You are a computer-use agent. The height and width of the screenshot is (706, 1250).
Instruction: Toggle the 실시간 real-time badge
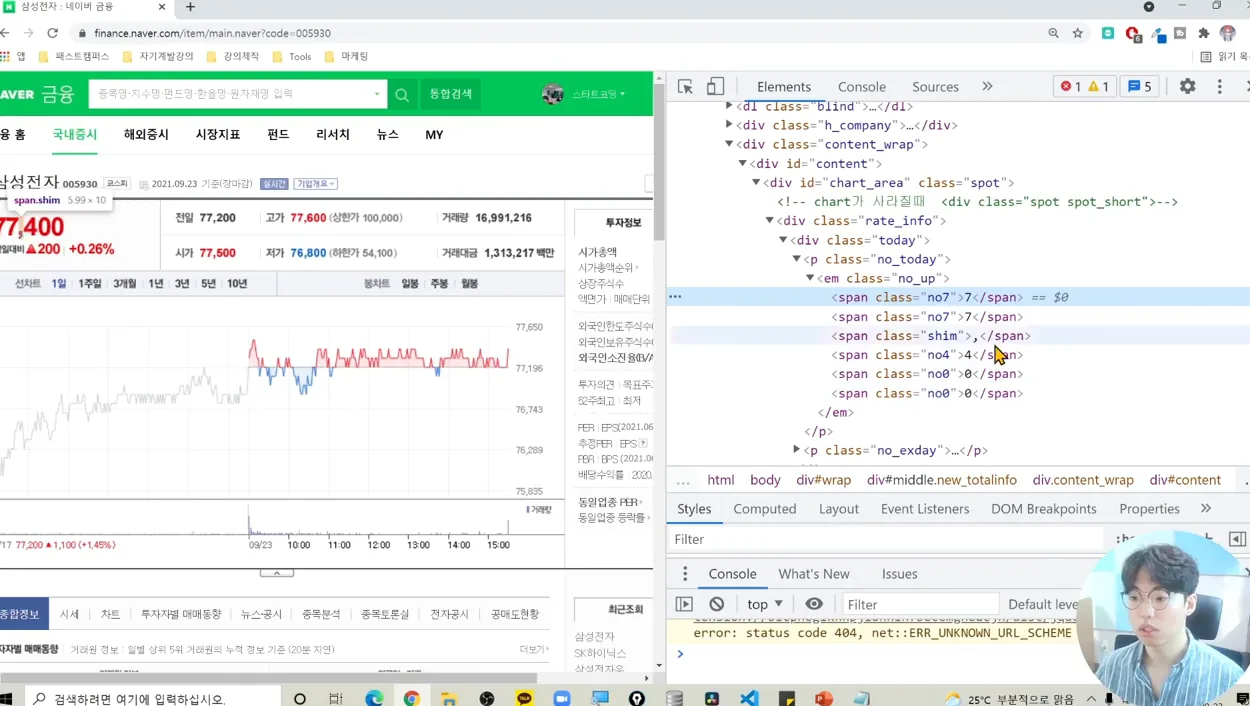274,184
